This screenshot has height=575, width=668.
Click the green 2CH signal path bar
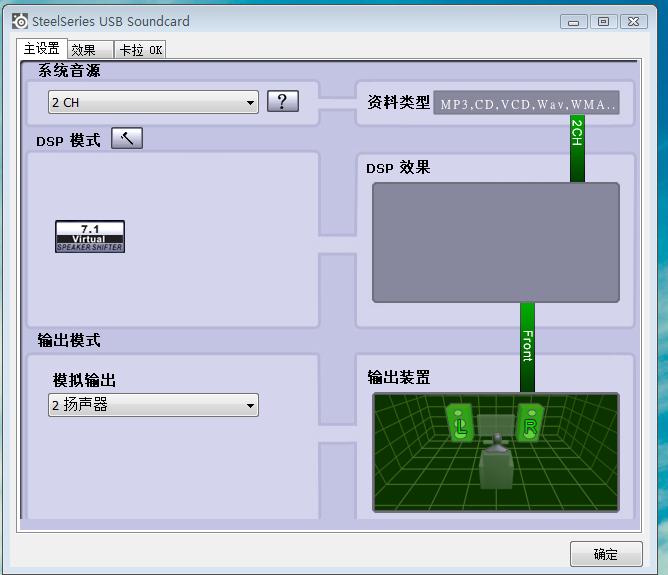[577, 149]
